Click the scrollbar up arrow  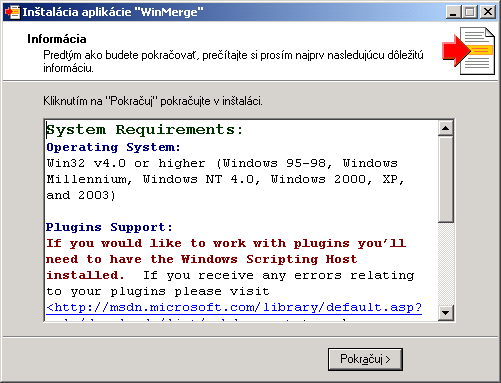[x=446, y=128]
